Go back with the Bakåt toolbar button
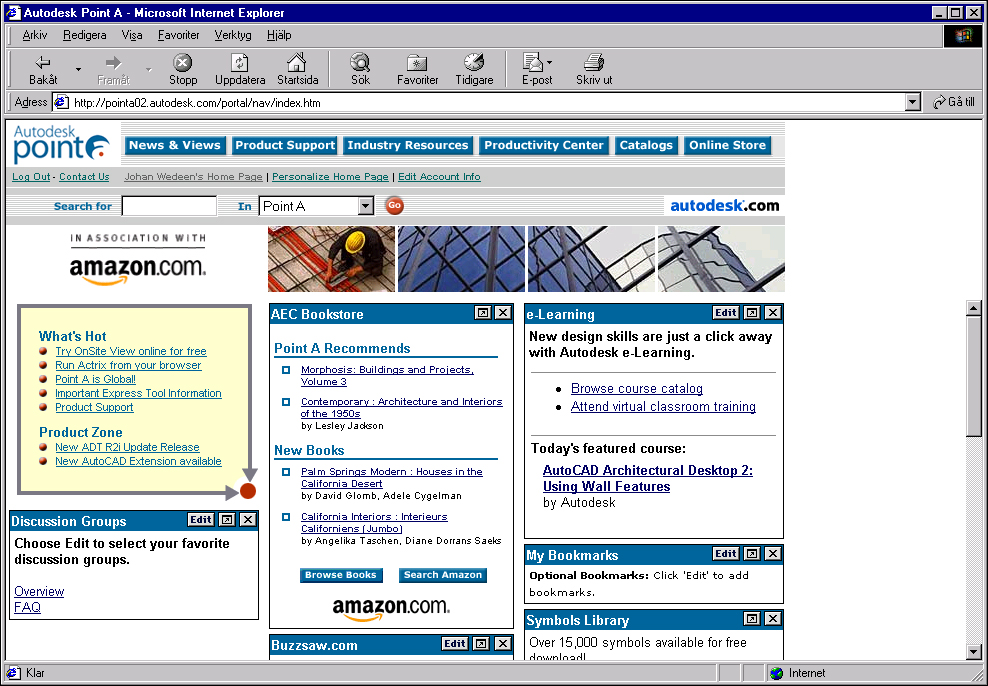988x686 pixels. click(x=43, y=69)
